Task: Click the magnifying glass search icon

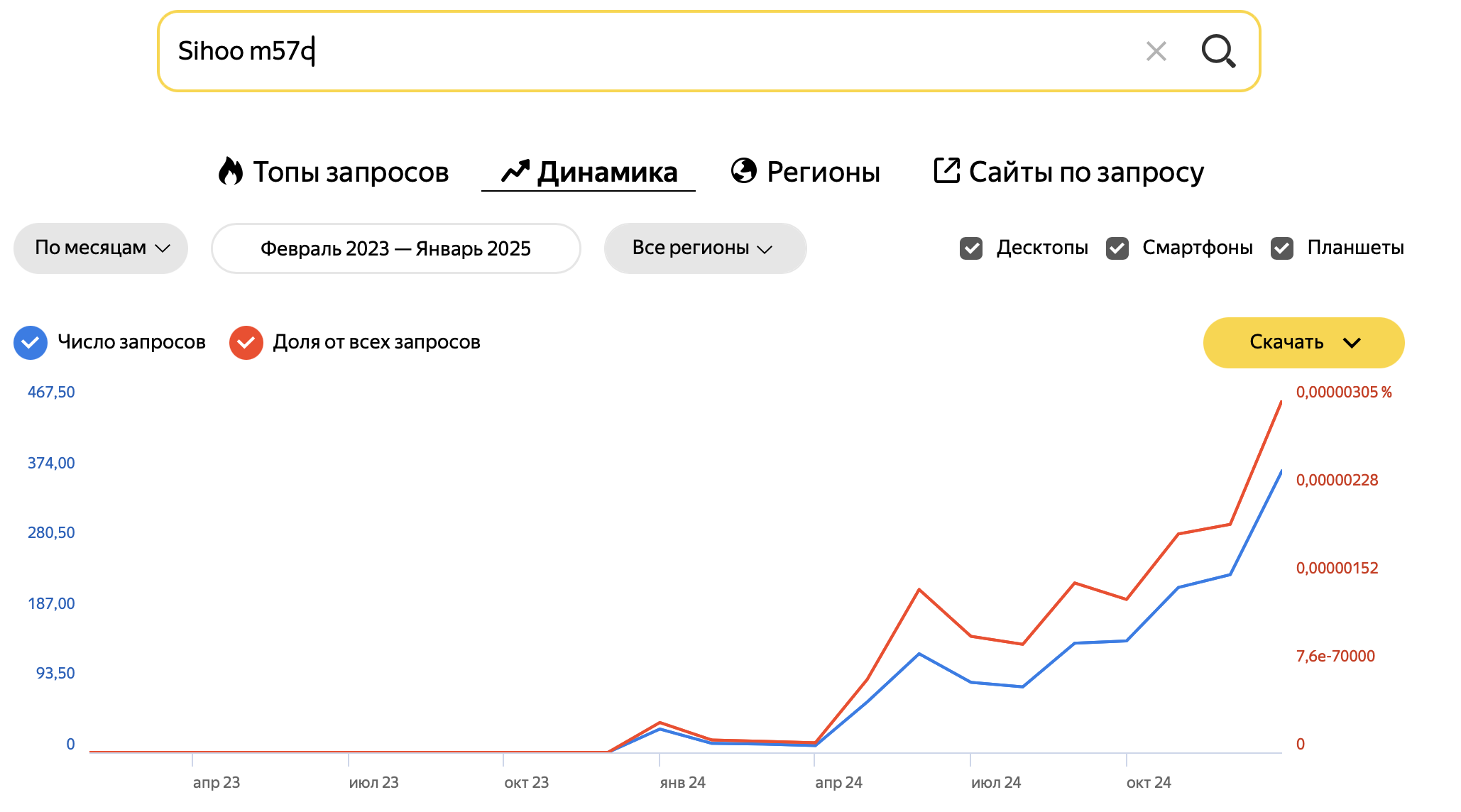Action: tap(1218, 51)
